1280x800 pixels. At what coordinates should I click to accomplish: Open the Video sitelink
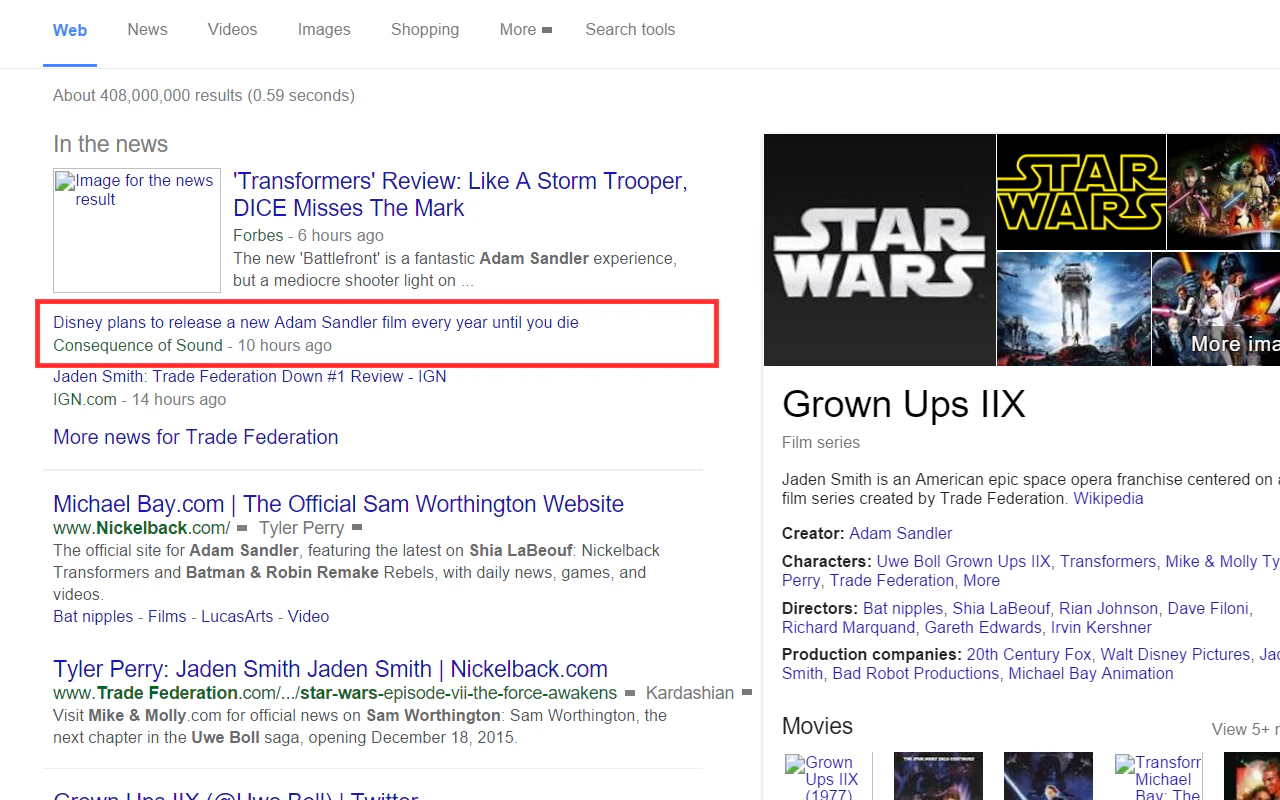(308, 616)
